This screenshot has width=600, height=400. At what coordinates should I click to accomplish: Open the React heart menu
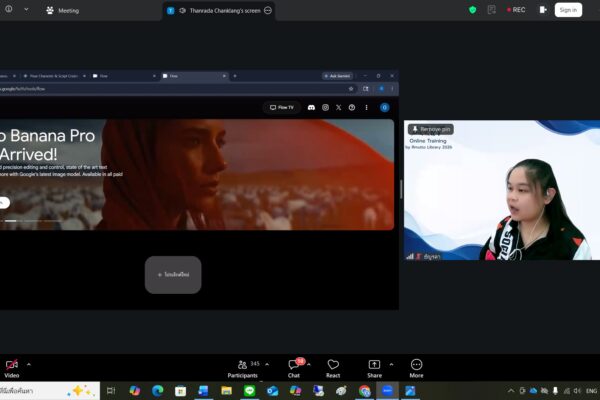(333, 368)
